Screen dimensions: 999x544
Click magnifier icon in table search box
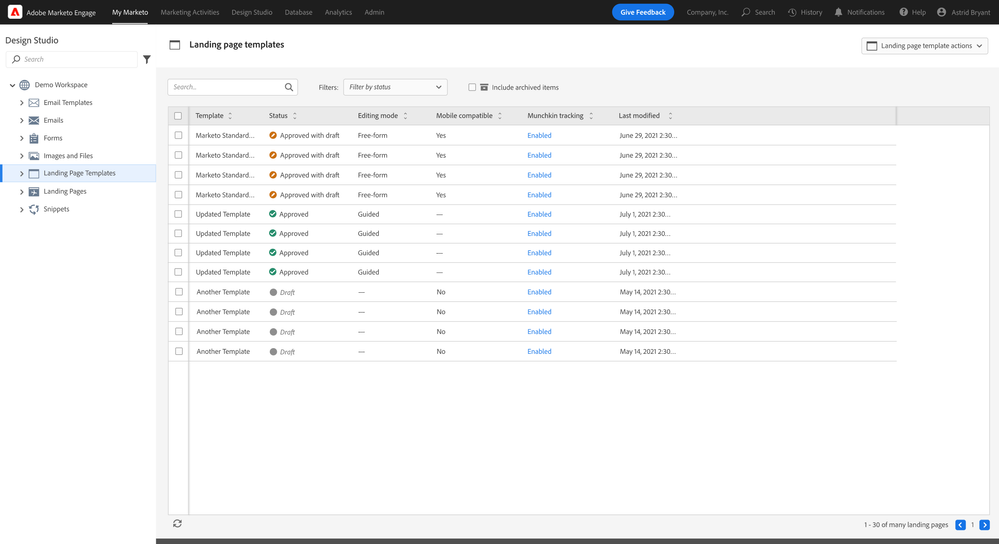(289, 87)
